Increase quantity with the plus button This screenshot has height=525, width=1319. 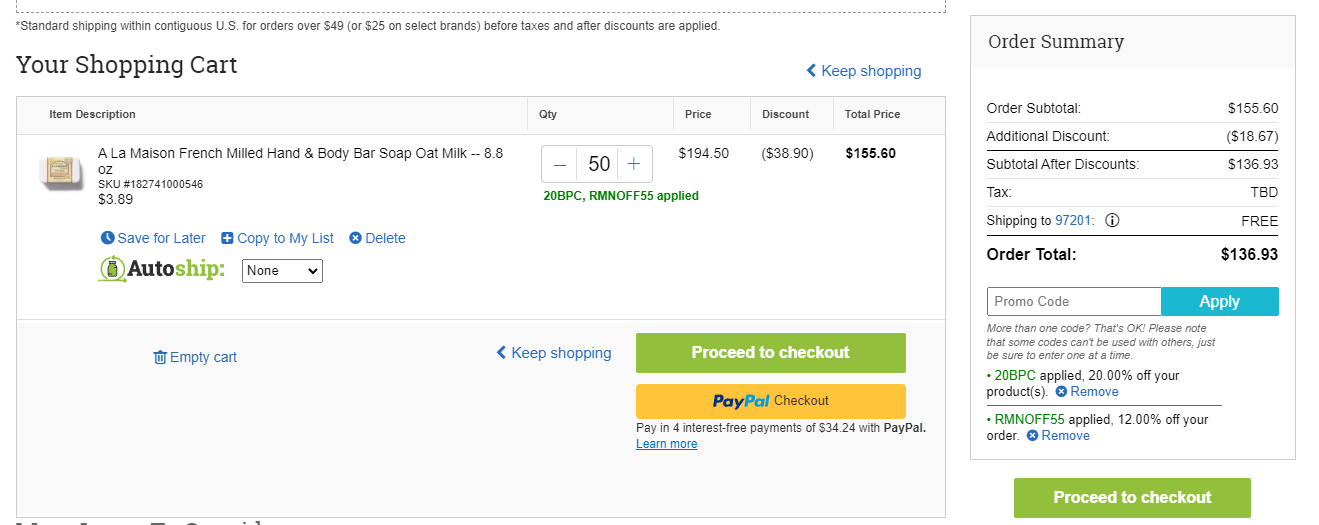tap(634, 164)
